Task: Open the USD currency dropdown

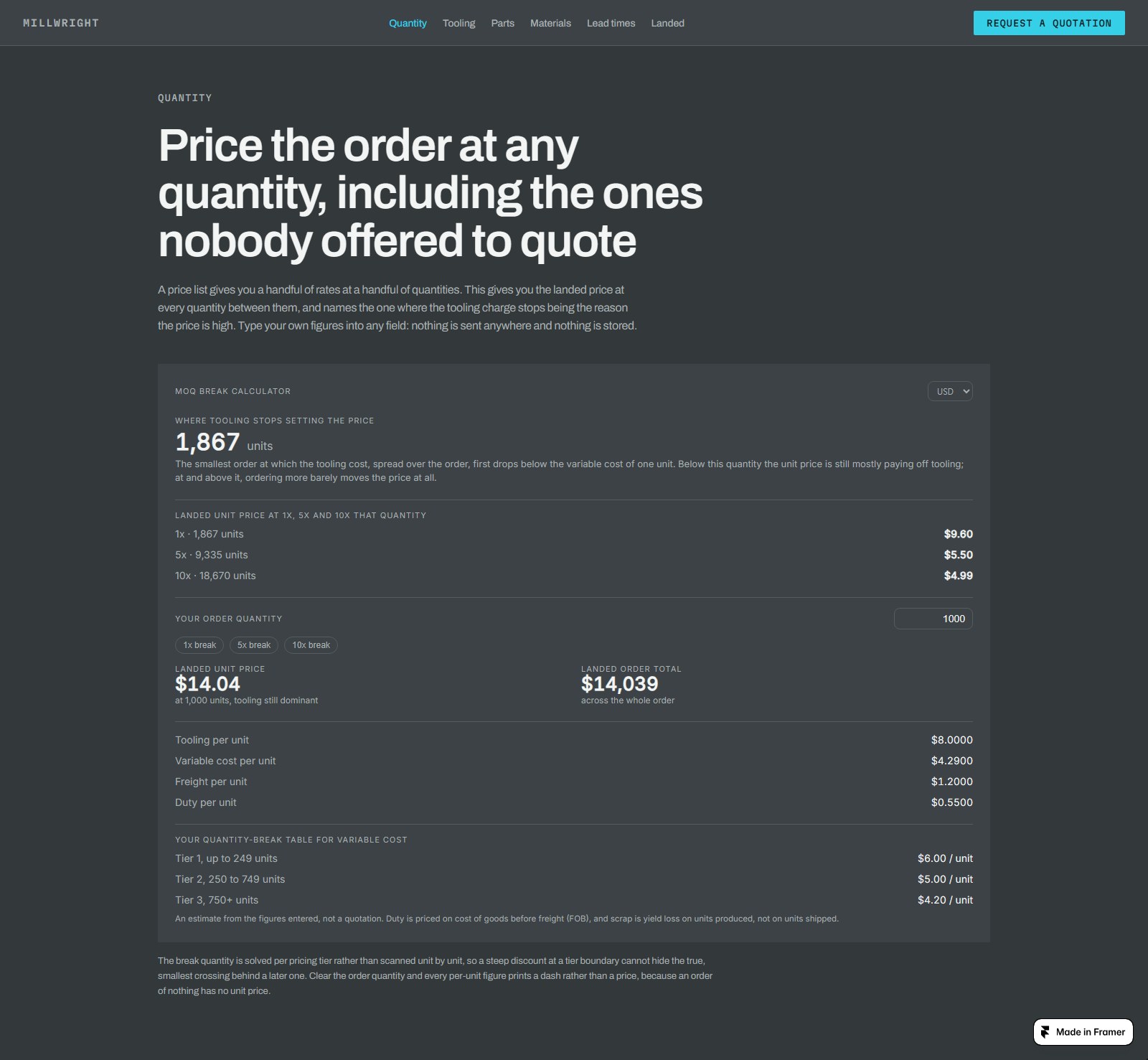Action: (x=950, y=391)
